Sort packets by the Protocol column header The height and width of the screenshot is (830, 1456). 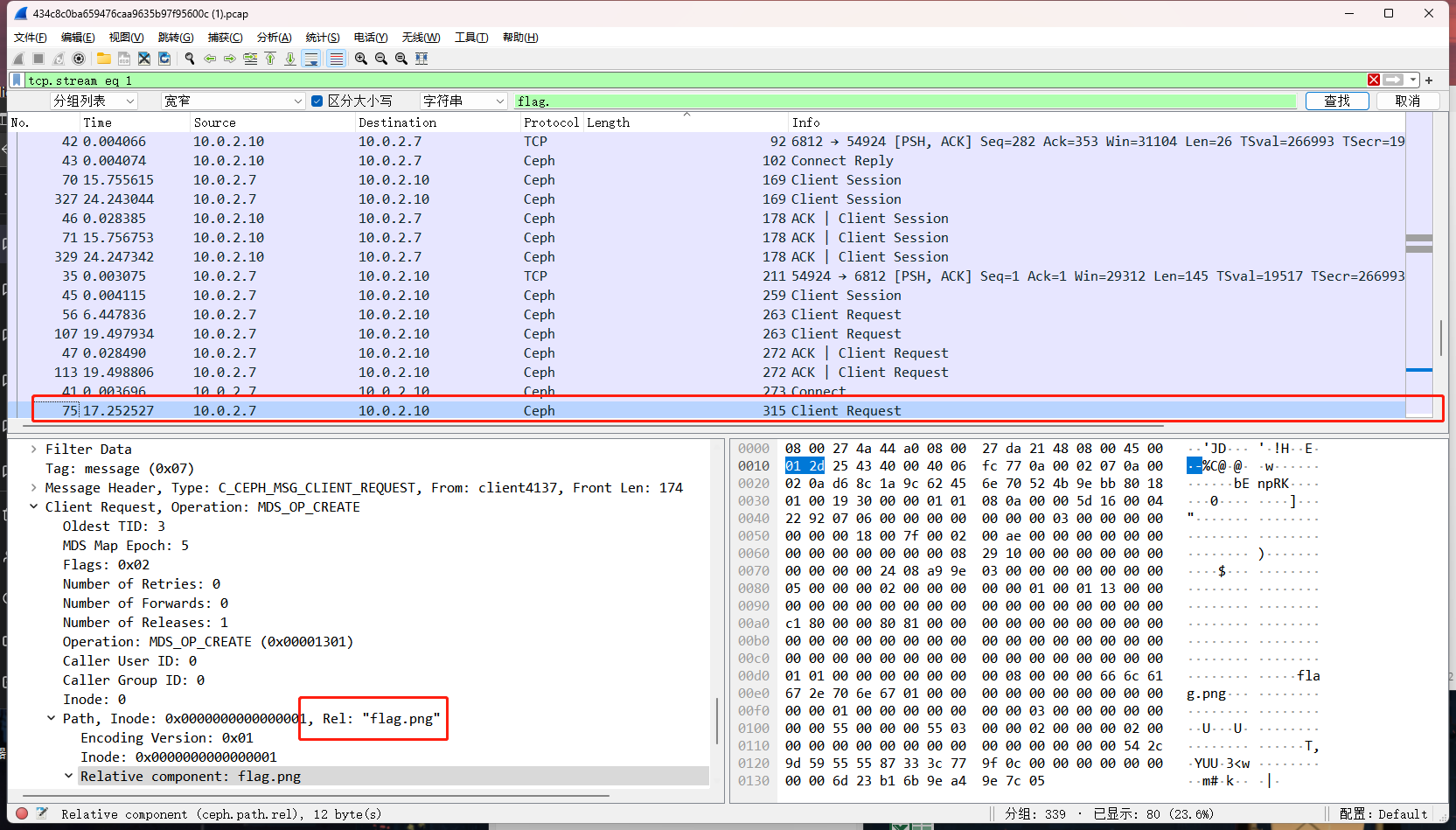pos(551,122)
